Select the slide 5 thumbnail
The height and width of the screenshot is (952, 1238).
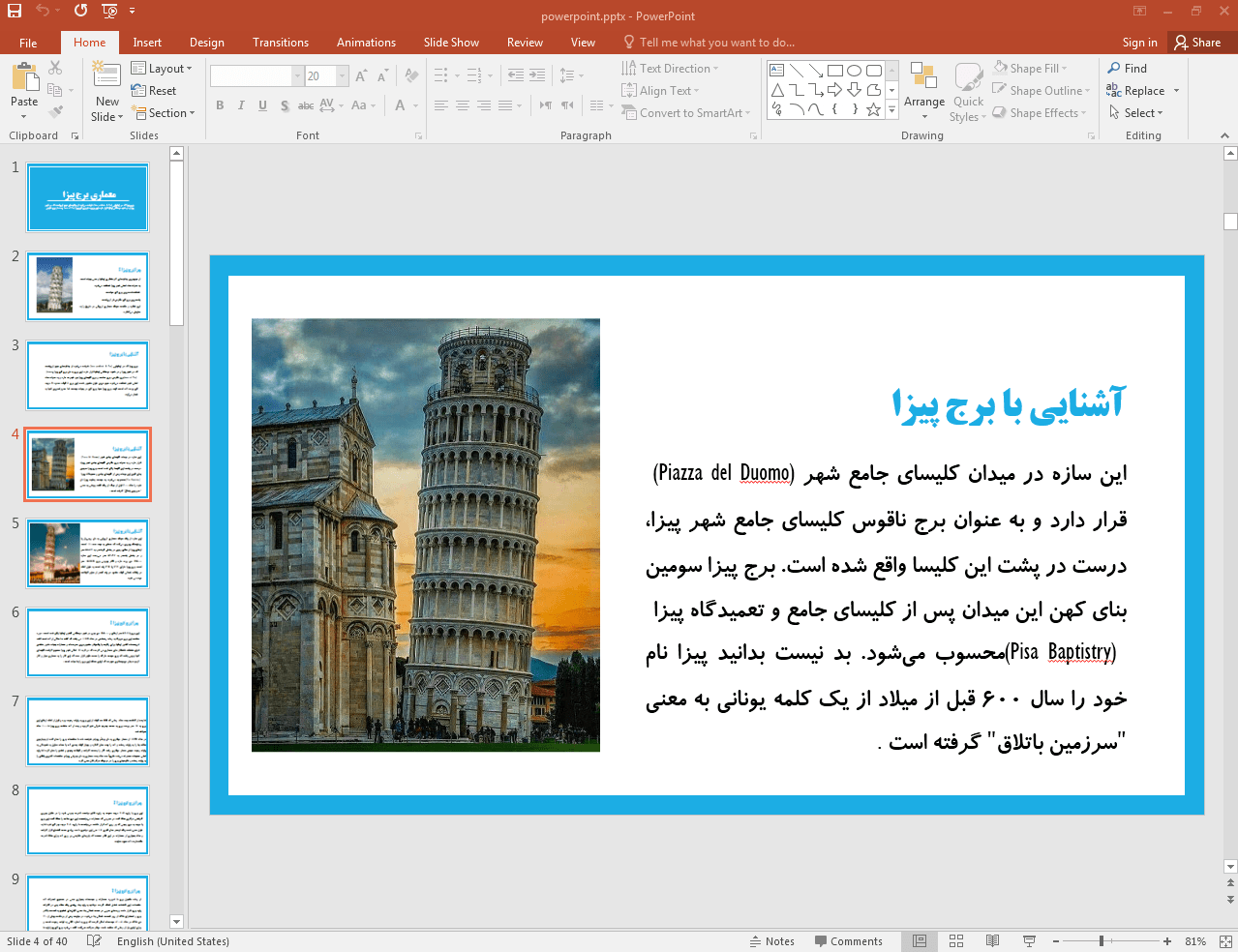(x=88, y=553)
